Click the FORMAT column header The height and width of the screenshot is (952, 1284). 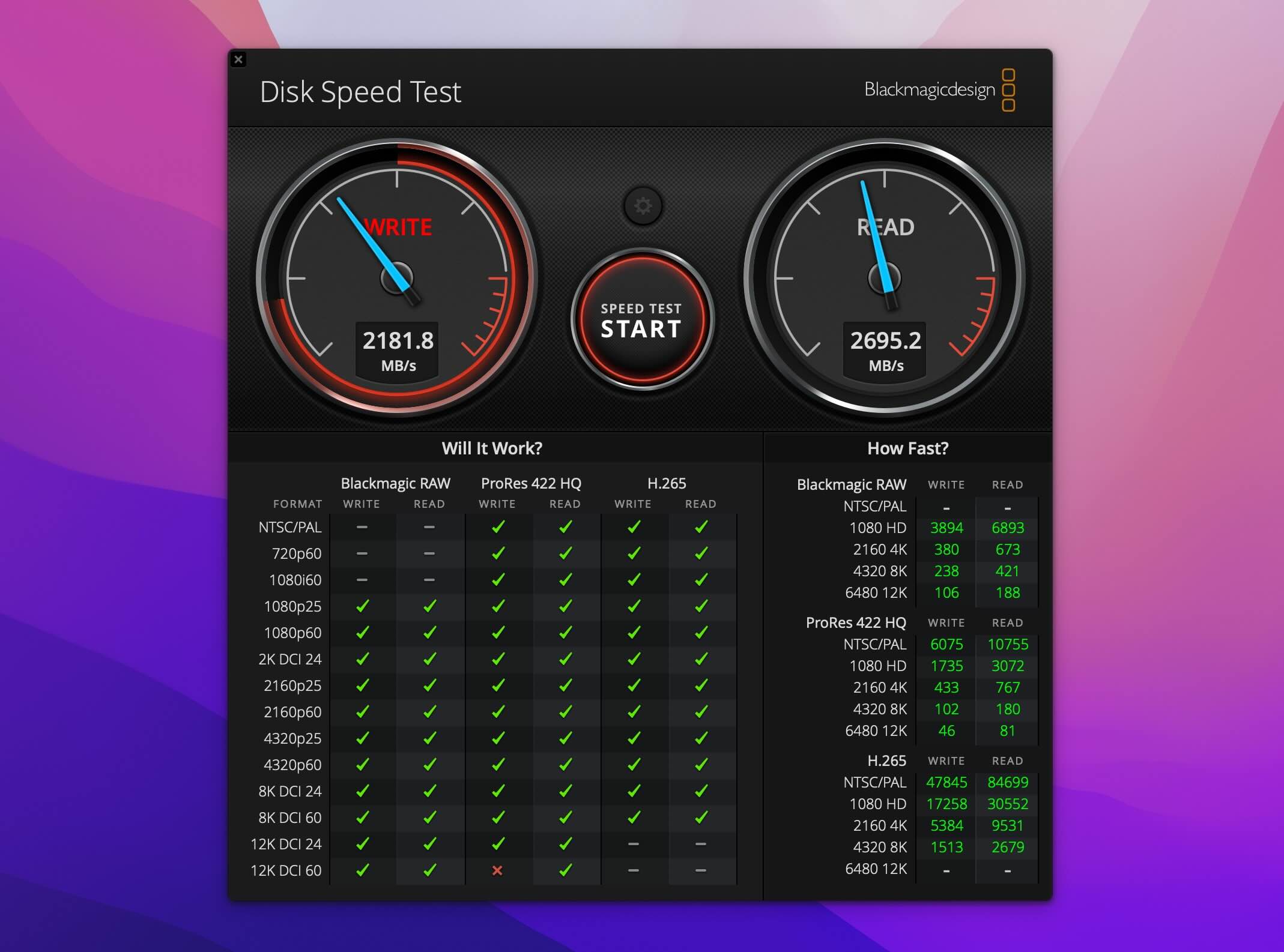[x=297, y=504]
